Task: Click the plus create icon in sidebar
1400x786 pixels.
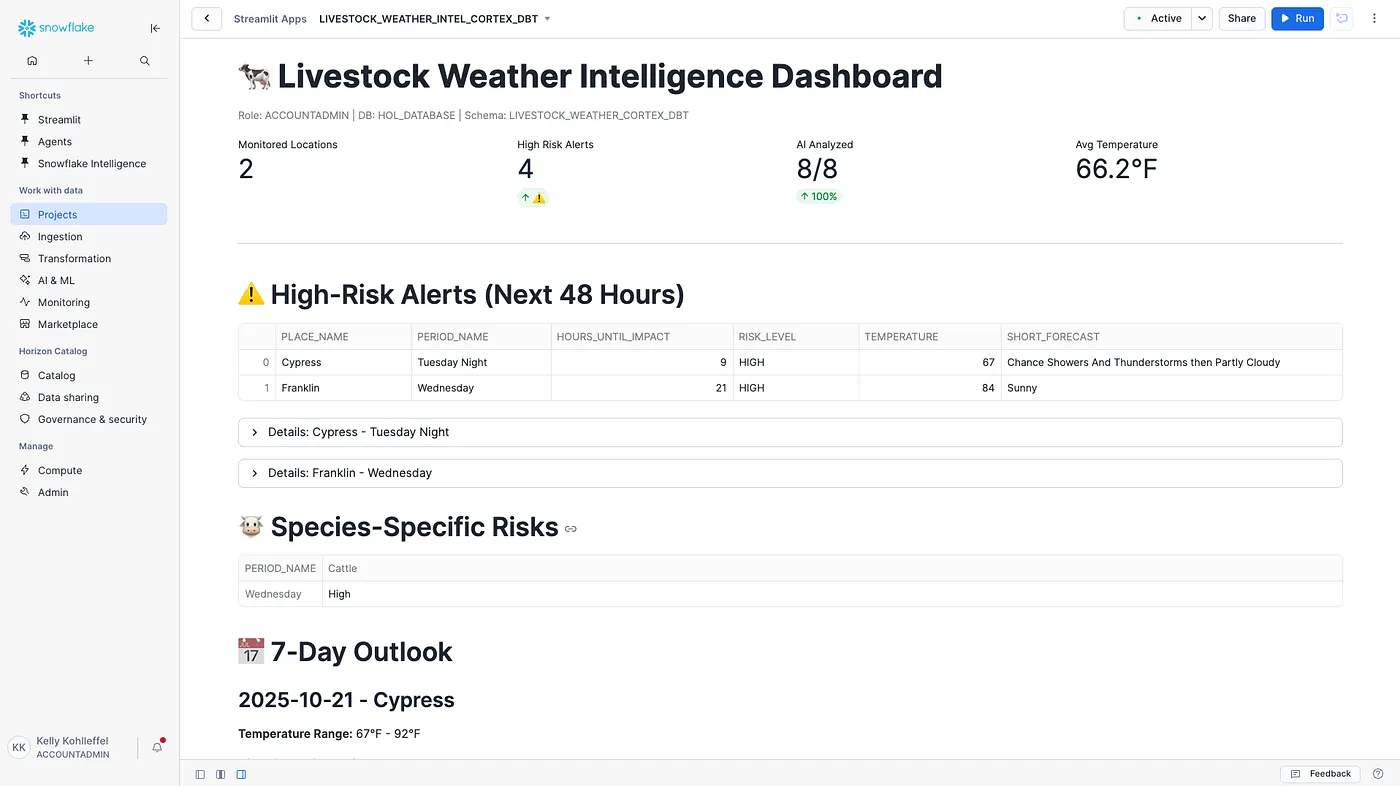Action: pyautogui.click(x=88, y=61)
